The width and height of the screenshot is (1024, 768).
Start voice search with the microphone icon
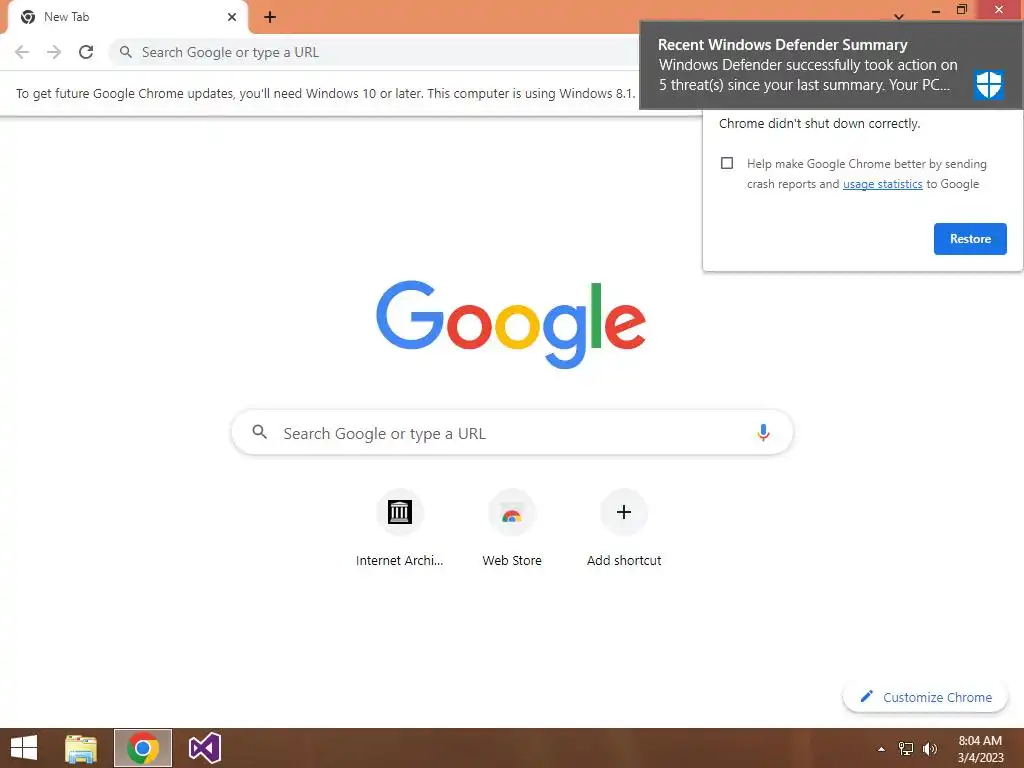pos(763,432)
